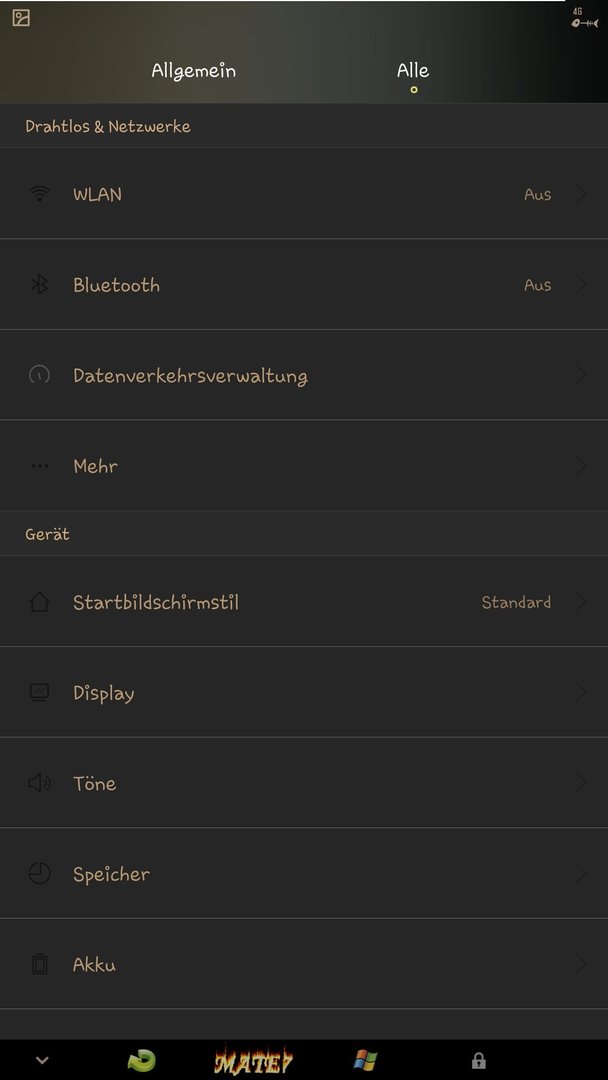Collapse navigation bar with down chevron
608x1080 pixels.
click(x=42, y=1061)
